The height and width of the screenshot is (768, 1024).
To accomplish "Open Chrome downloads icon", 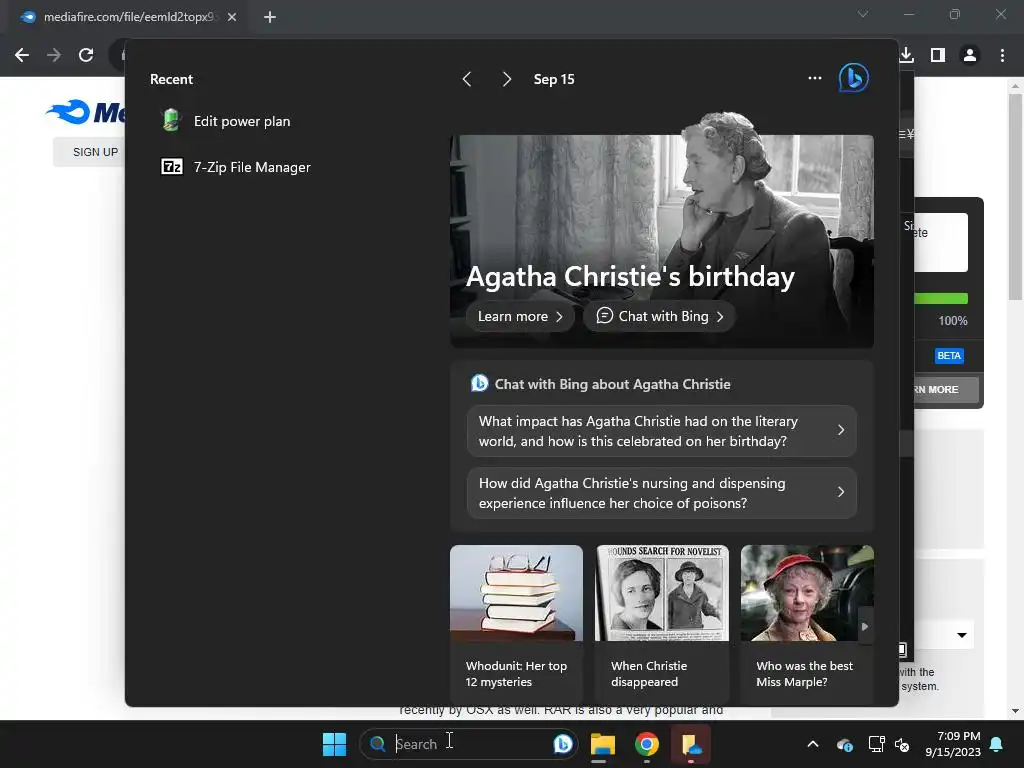I will [906, 55].
